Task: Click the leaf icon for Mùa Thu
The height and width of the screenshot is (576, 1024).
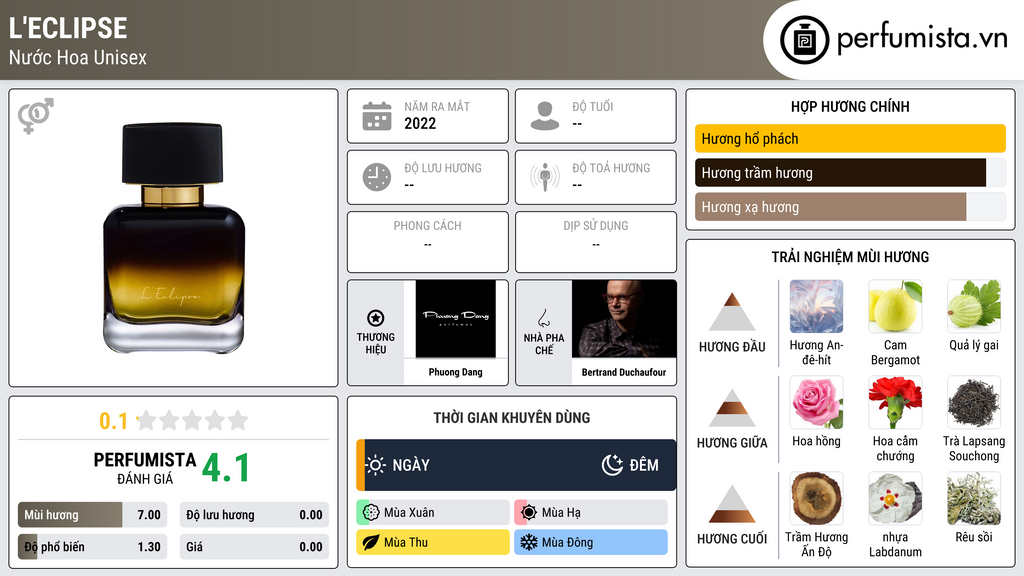Action: 371,542
